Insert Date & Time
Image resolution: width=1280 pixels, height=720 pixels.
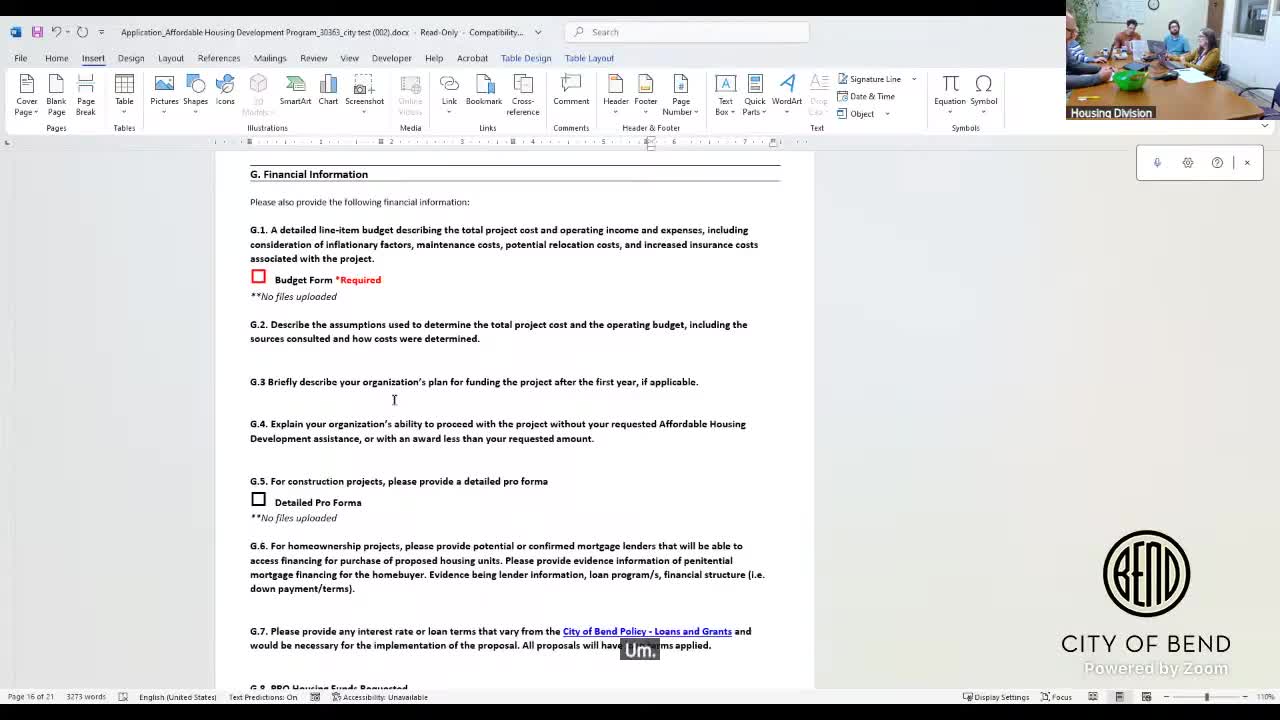pos(866,96)
